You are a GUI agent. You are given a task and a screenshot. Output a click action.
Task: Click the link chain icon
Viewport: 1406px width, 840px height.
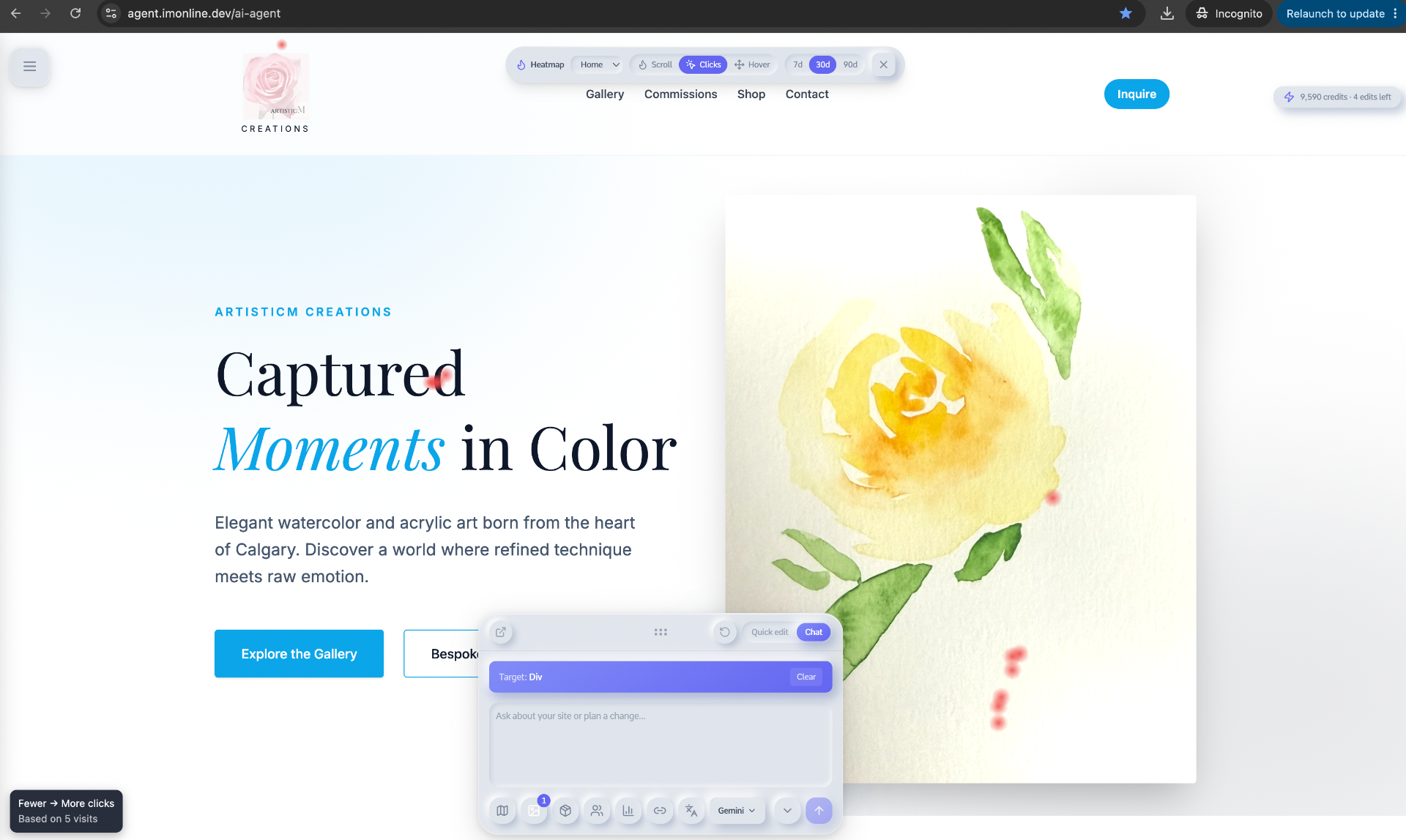click(660, 811)
